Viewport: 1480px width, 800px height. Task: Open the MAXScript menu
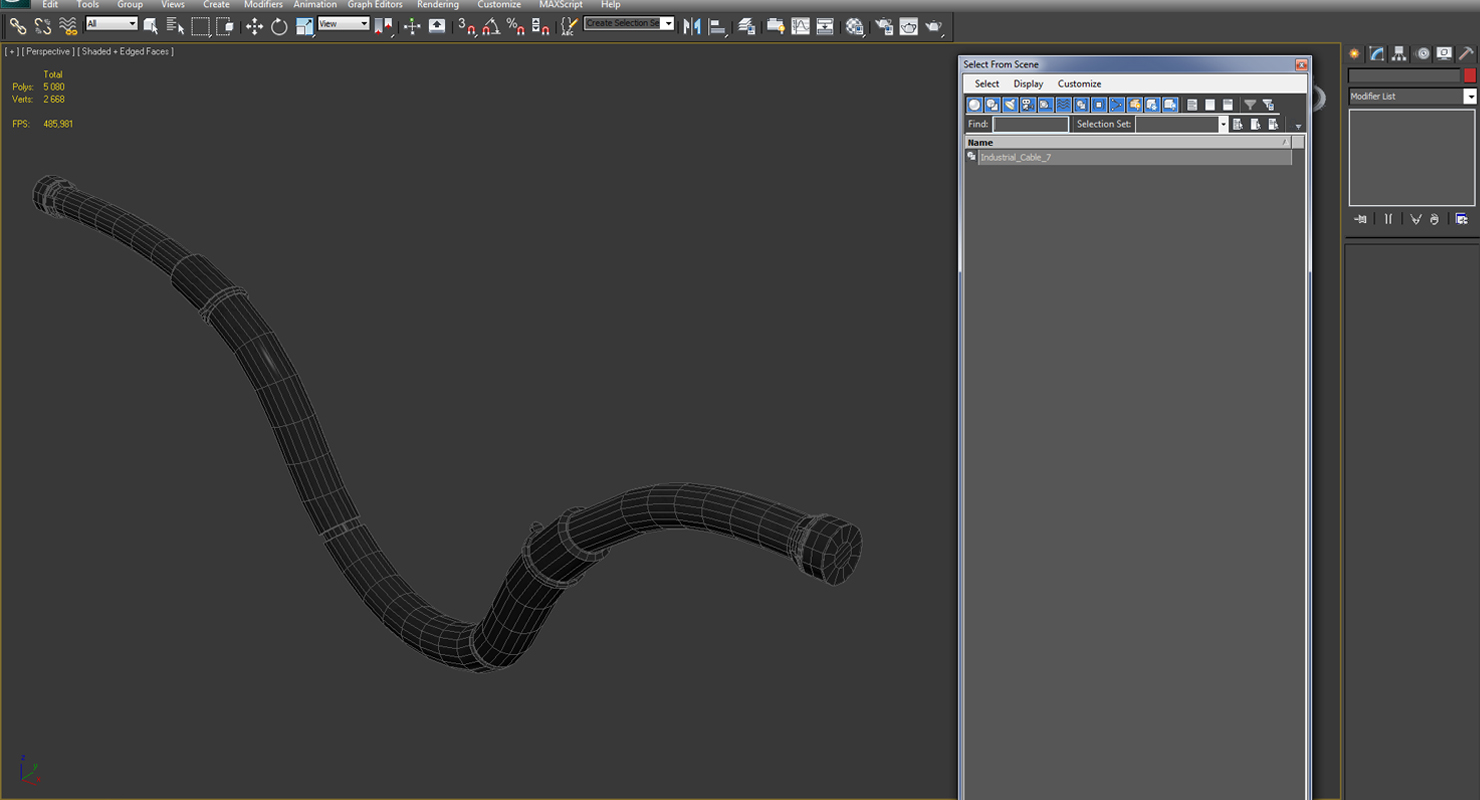[561, 5]
